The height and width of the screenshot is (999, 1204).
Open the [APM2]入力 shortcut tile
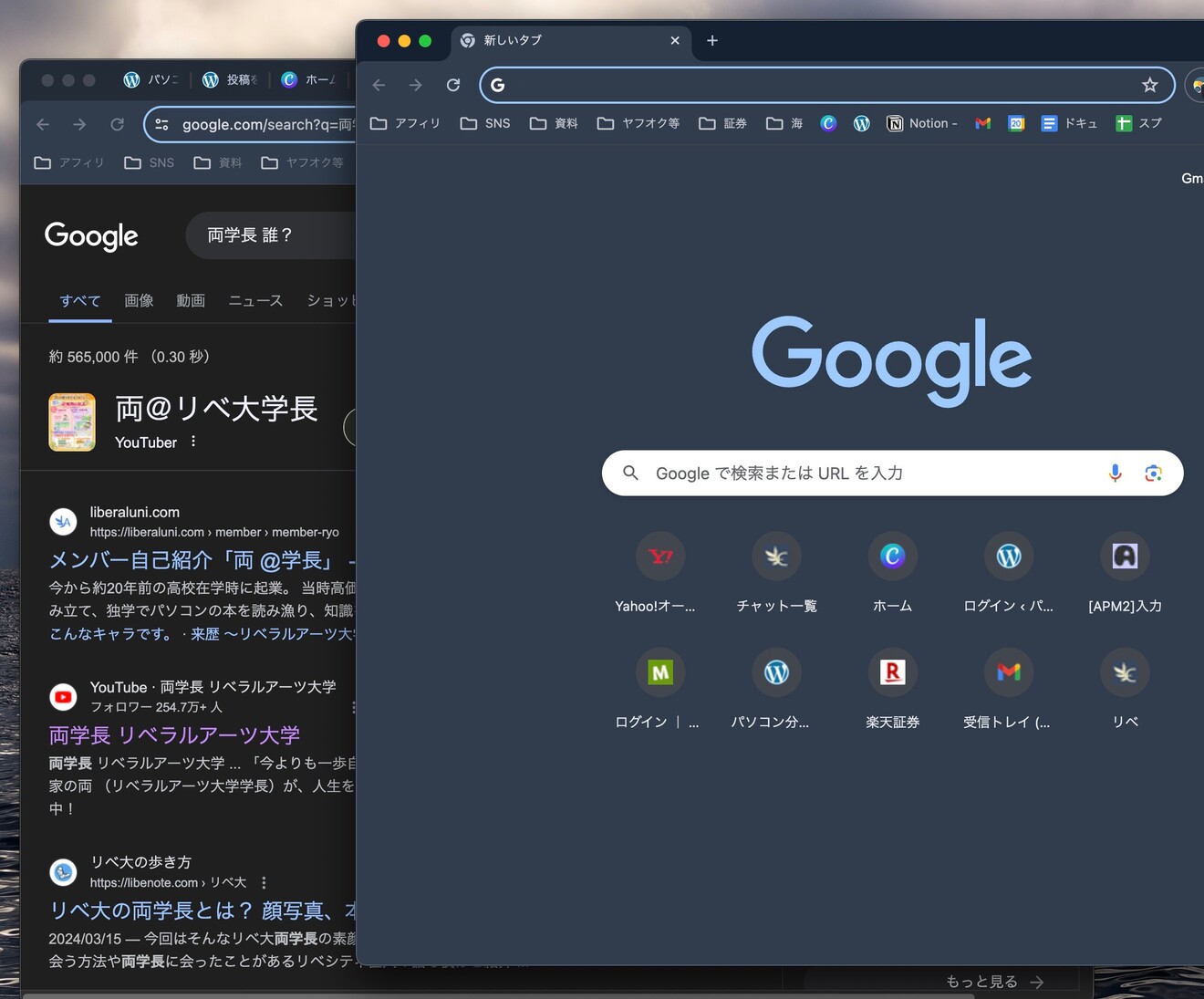click(1125, 573)
